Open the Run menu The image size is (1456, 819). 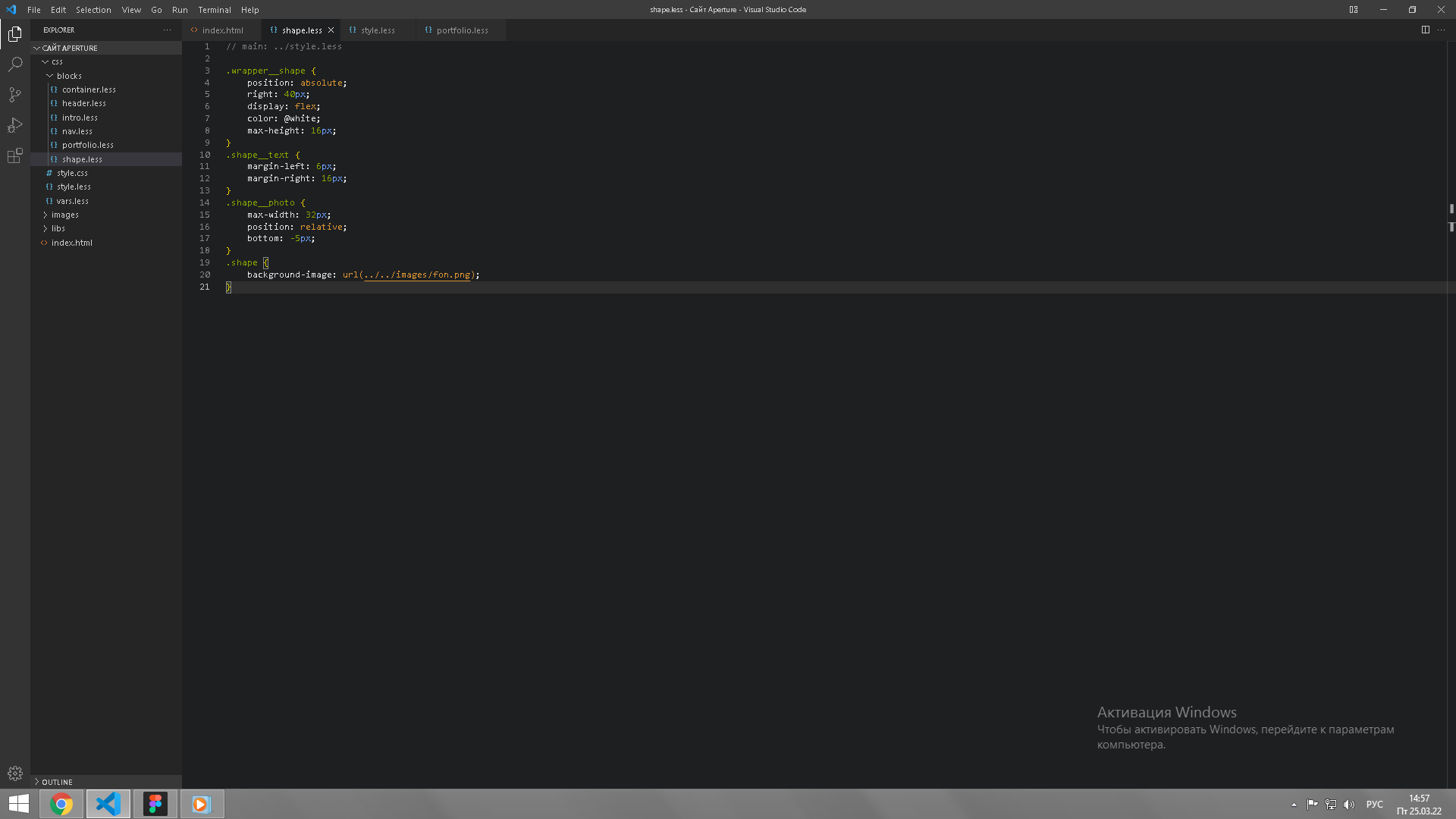click(x=180, y=10)
